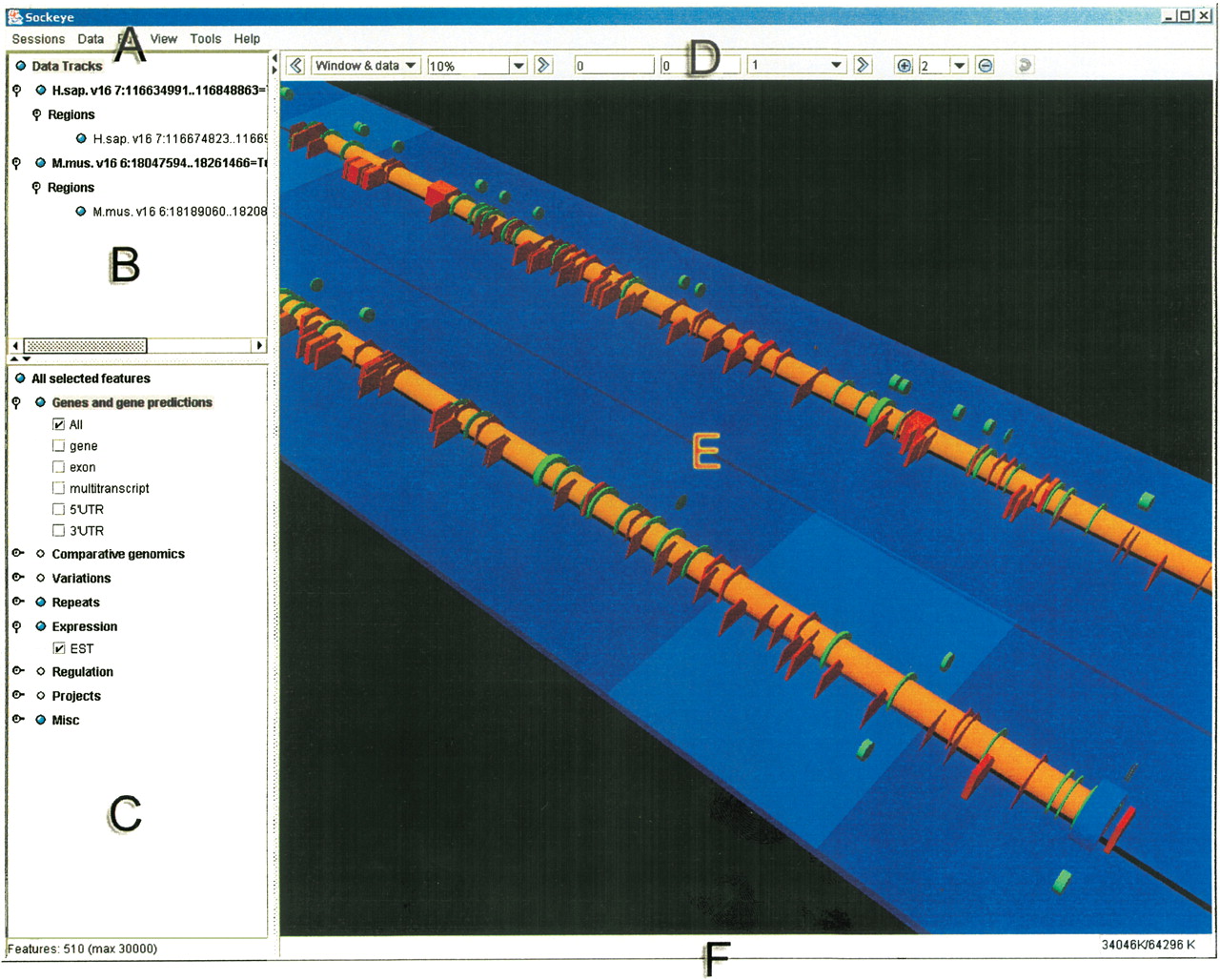This screenshot has height=980, width=1220.
Task: Click the zoom in plus icon
Action: (x=904, y=66)
